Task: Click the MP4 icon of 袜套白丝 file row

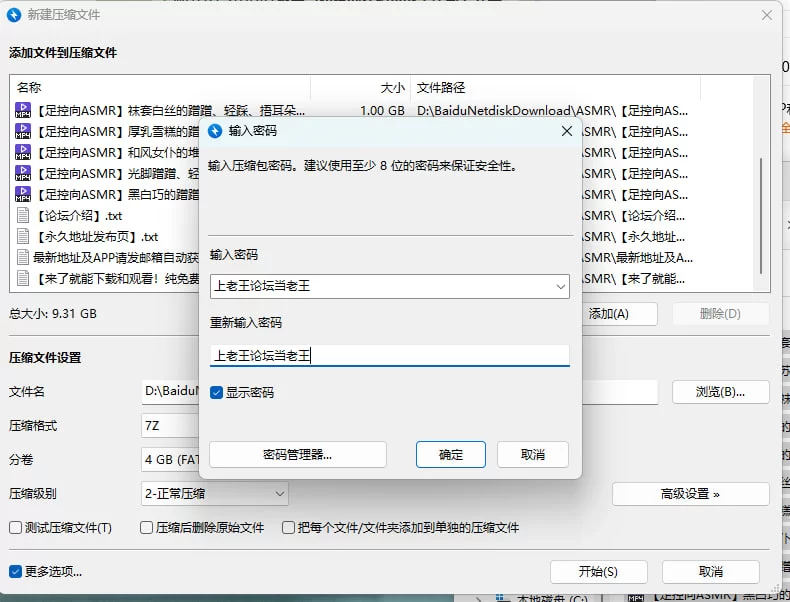Action: 23,110
